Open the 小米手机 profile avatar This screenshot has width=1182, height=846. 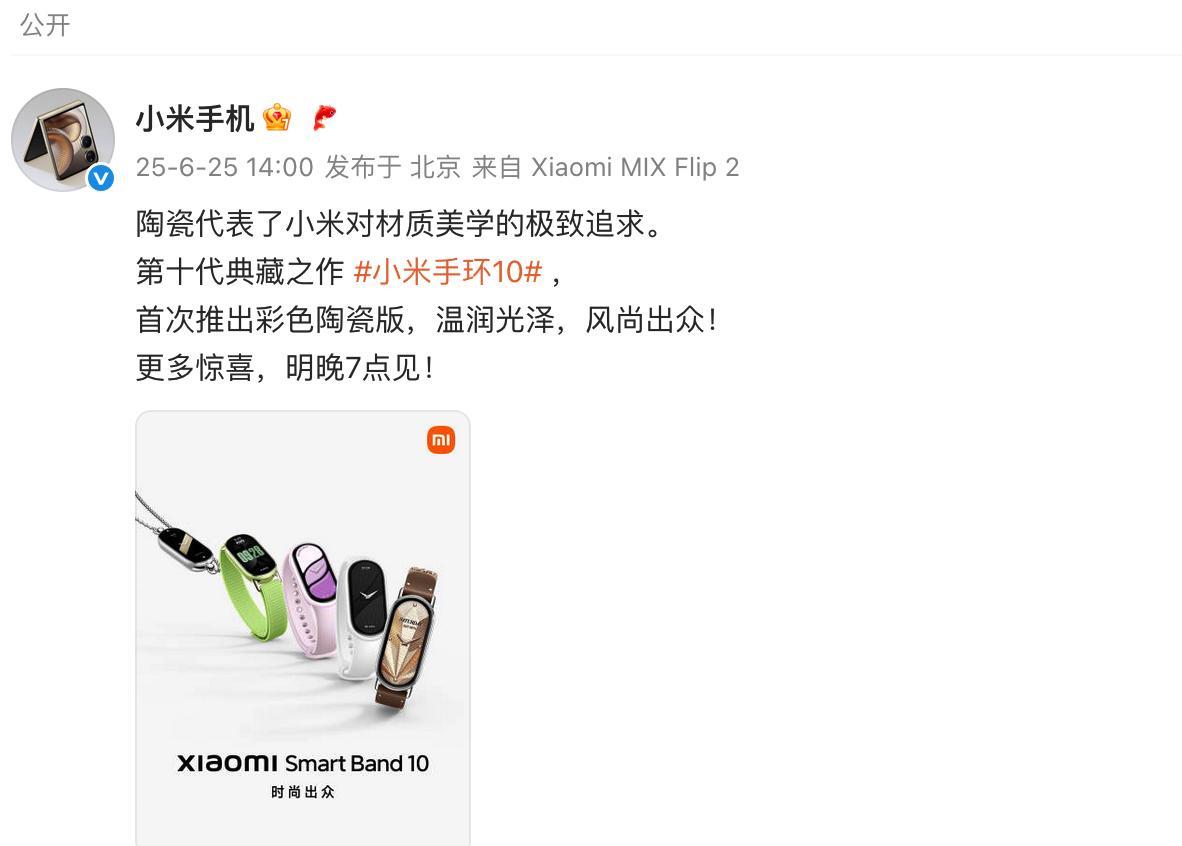point(63,139)
